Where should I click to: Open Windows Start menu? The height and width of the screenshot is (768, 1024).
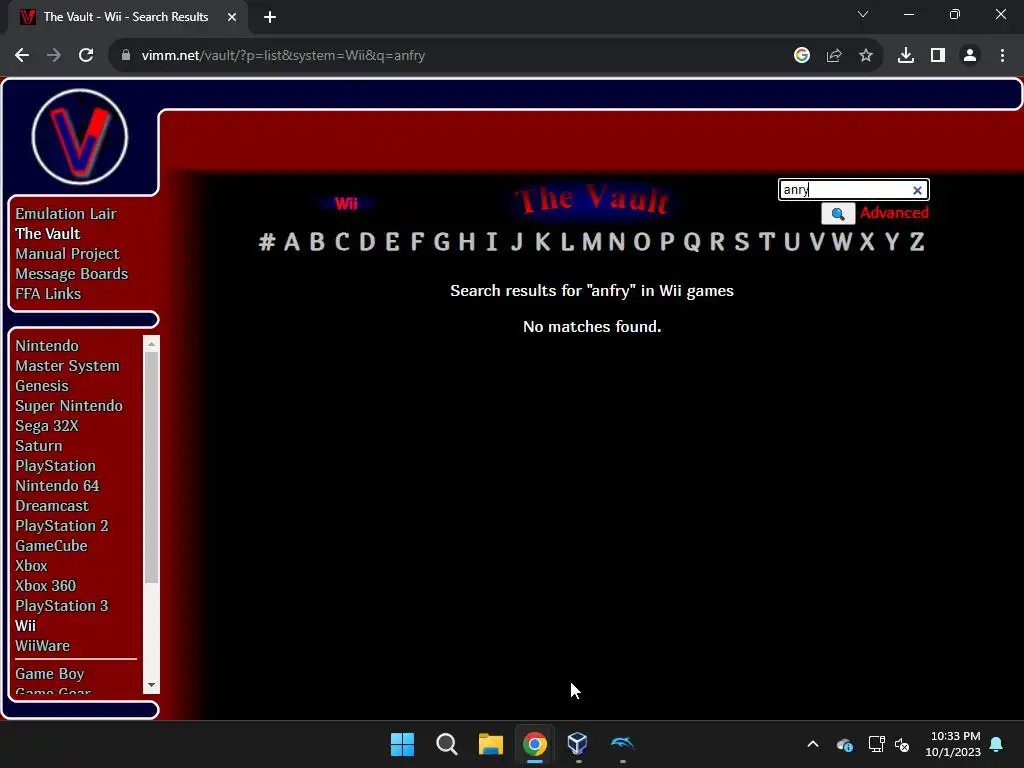click(x=402, y=744)
